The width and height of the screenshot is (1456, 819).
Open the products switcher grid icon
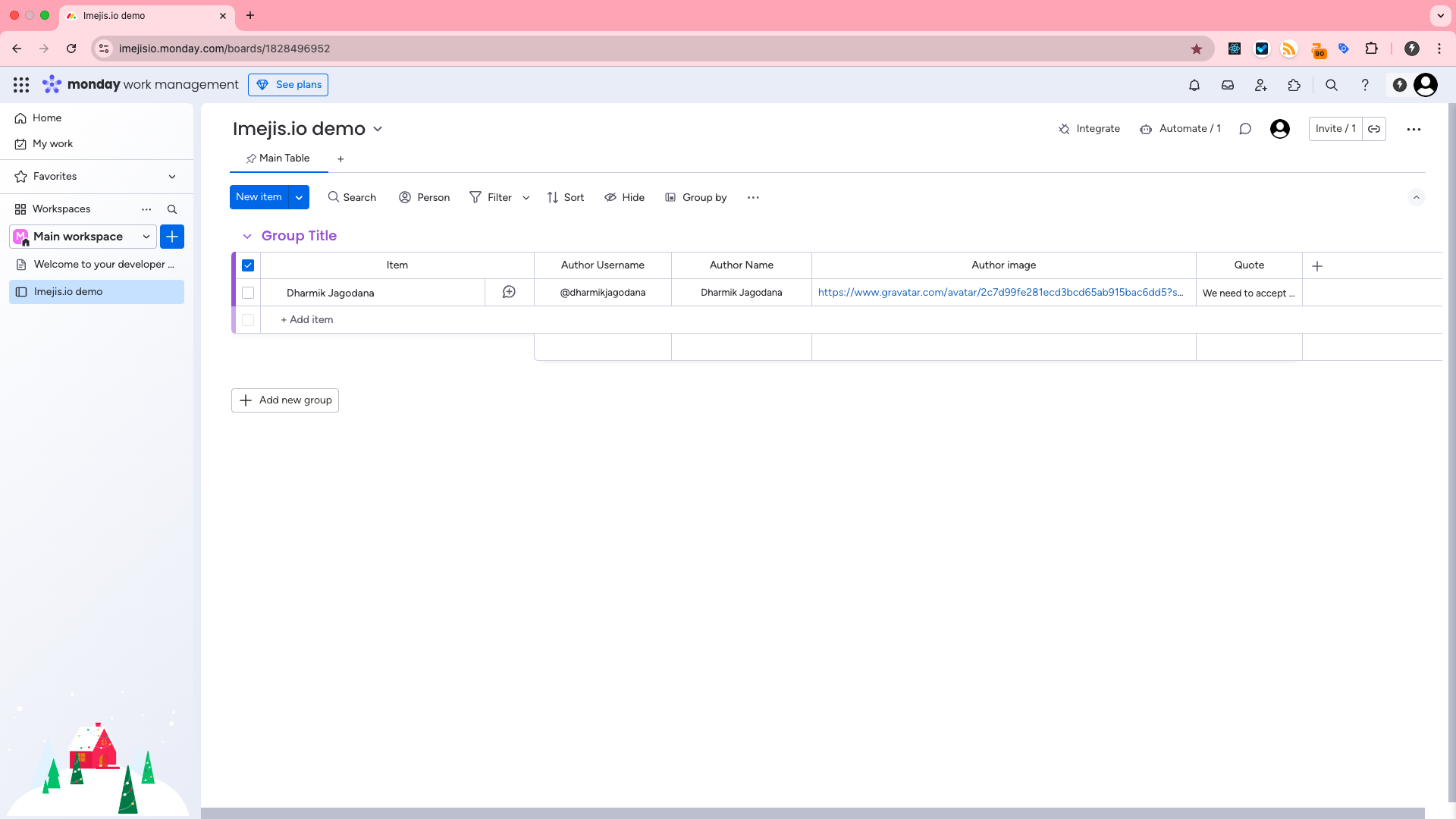[x=21, y=85]
